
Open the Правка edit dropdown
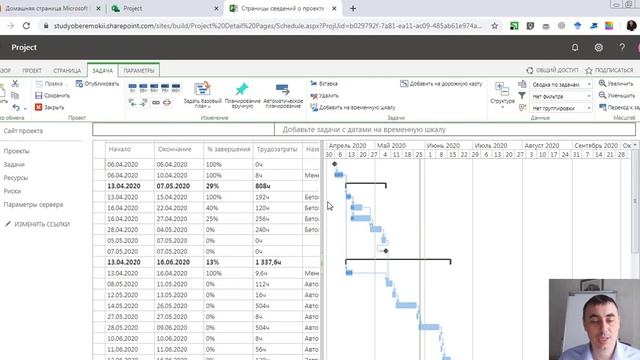[x=52, y=84]
